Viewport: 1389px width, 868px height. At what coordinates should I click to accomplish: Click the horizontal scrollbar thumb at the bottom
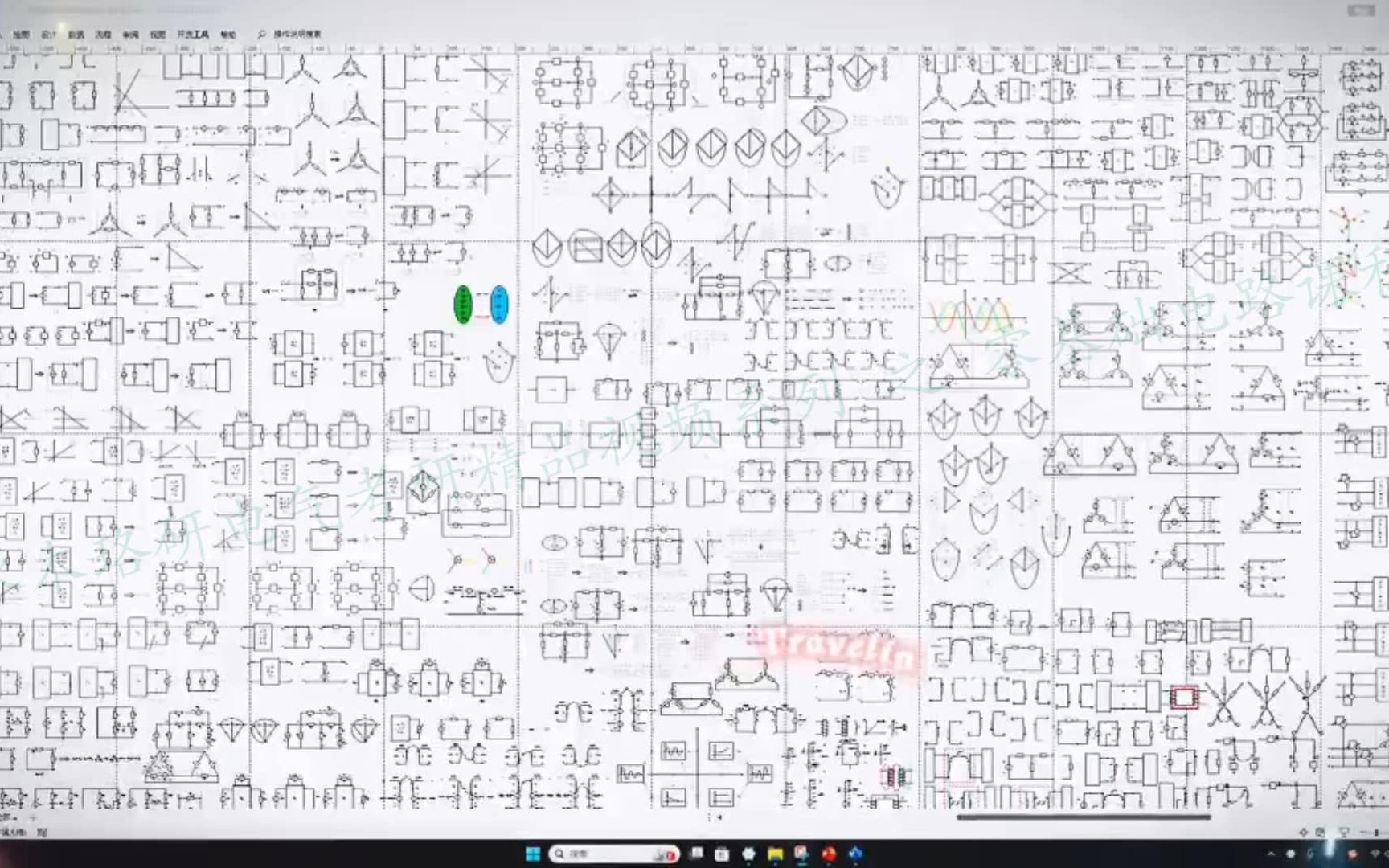click(x=1084, y=818)
